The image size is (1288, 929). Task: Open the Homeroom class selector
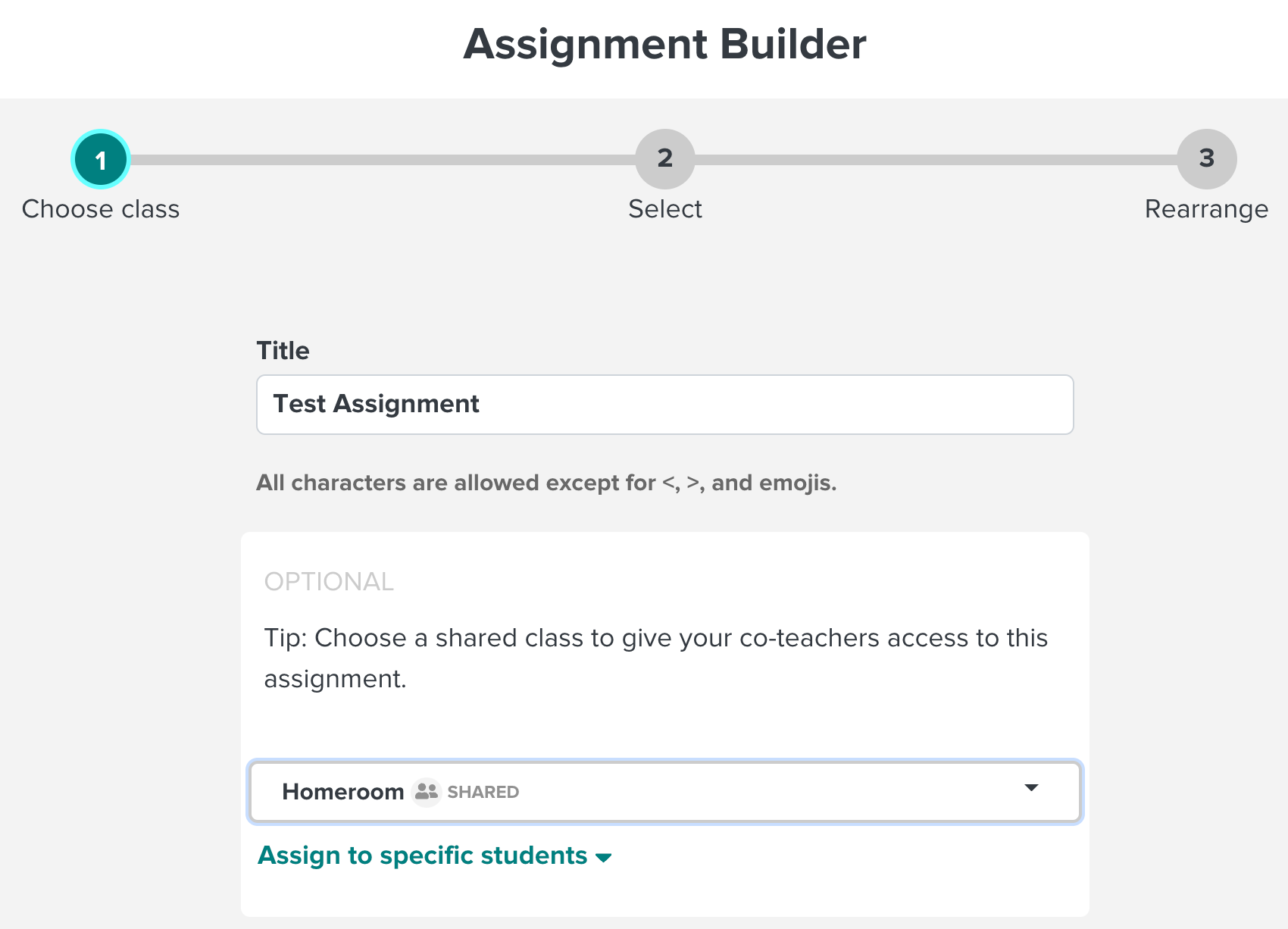[665, 792]
